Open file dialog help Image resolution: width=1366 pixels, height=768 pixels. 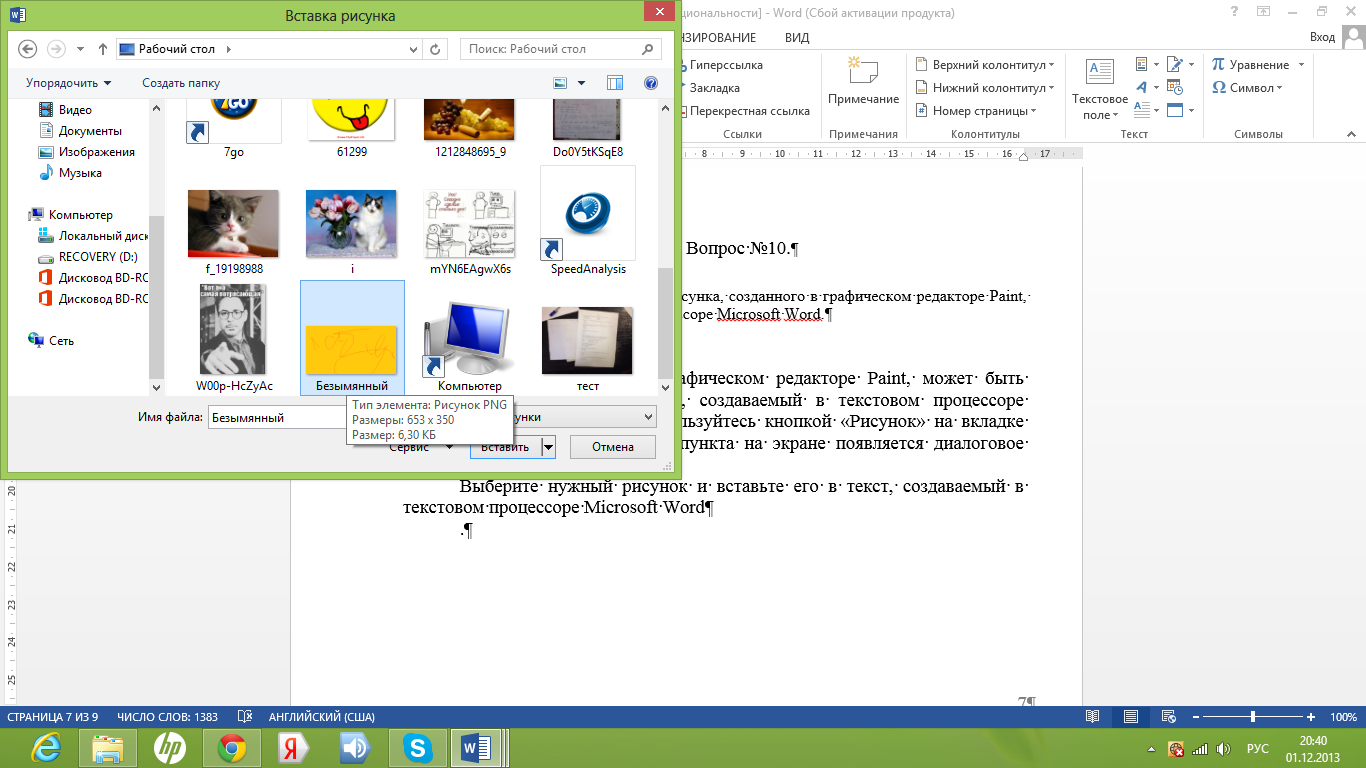(651, 83)
